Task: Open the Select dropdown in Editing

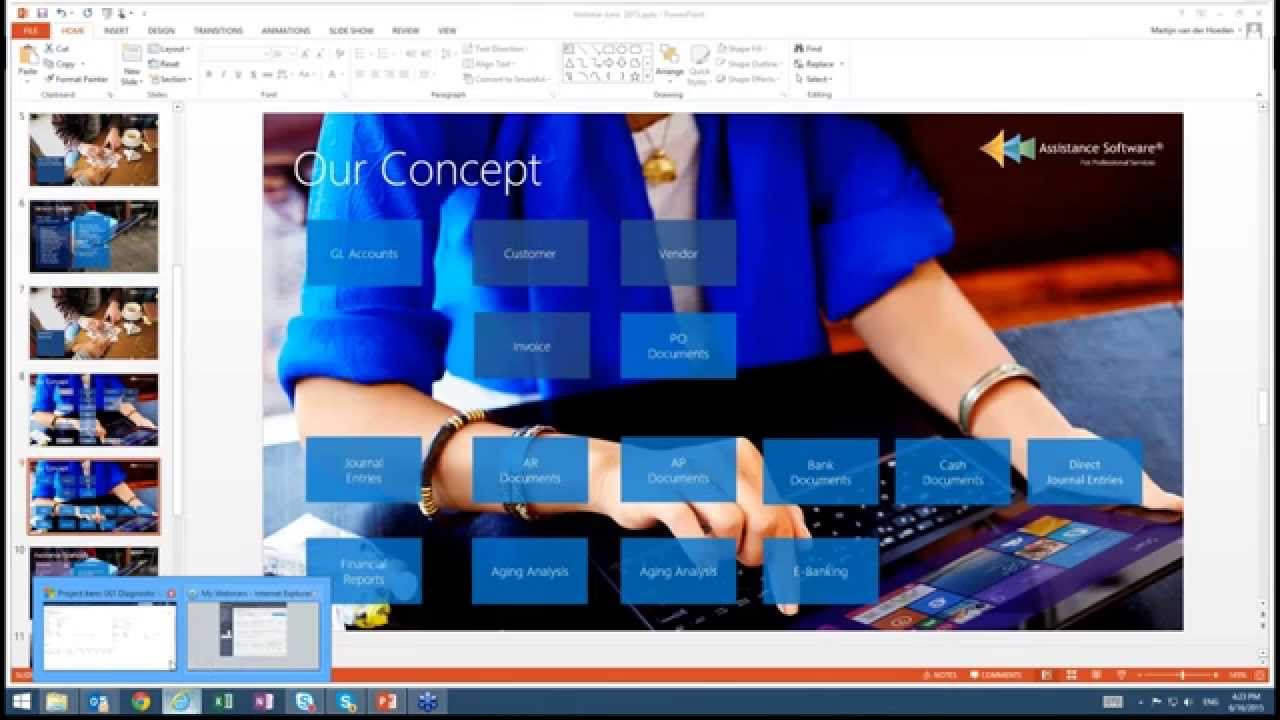Action: 812,79
